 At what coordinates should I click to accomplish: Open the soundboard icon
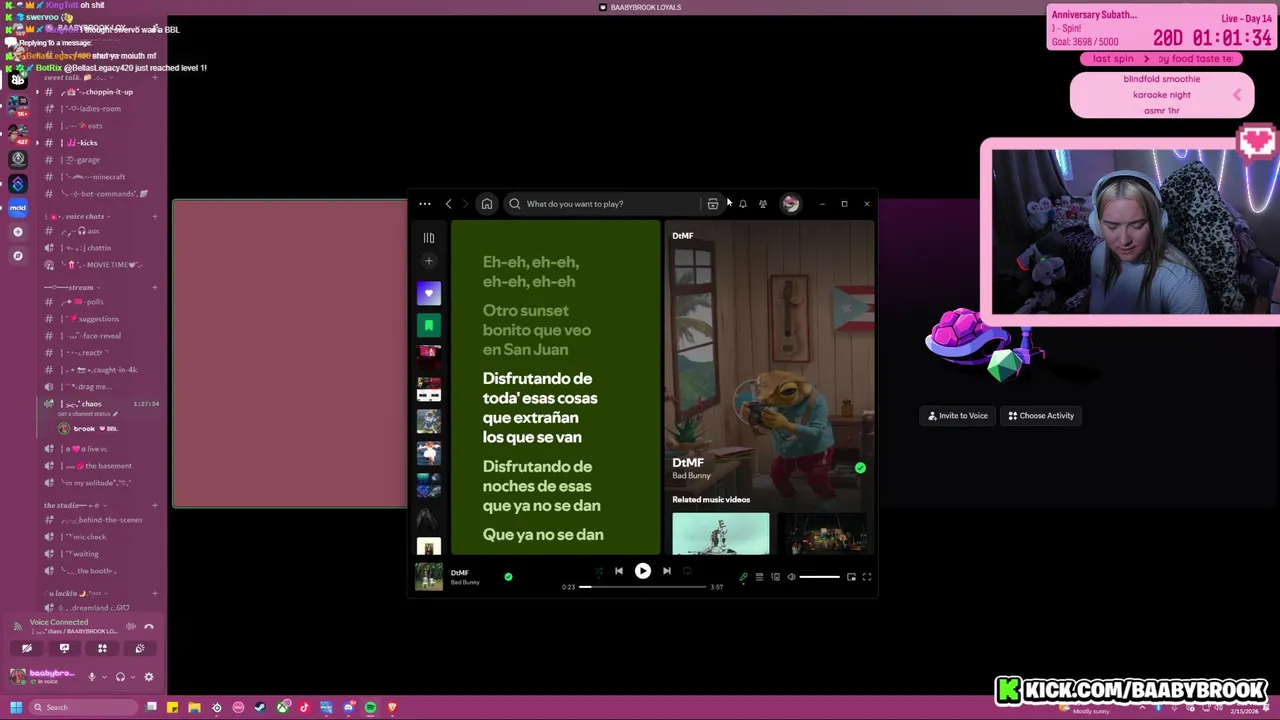(x=139, y=648)
